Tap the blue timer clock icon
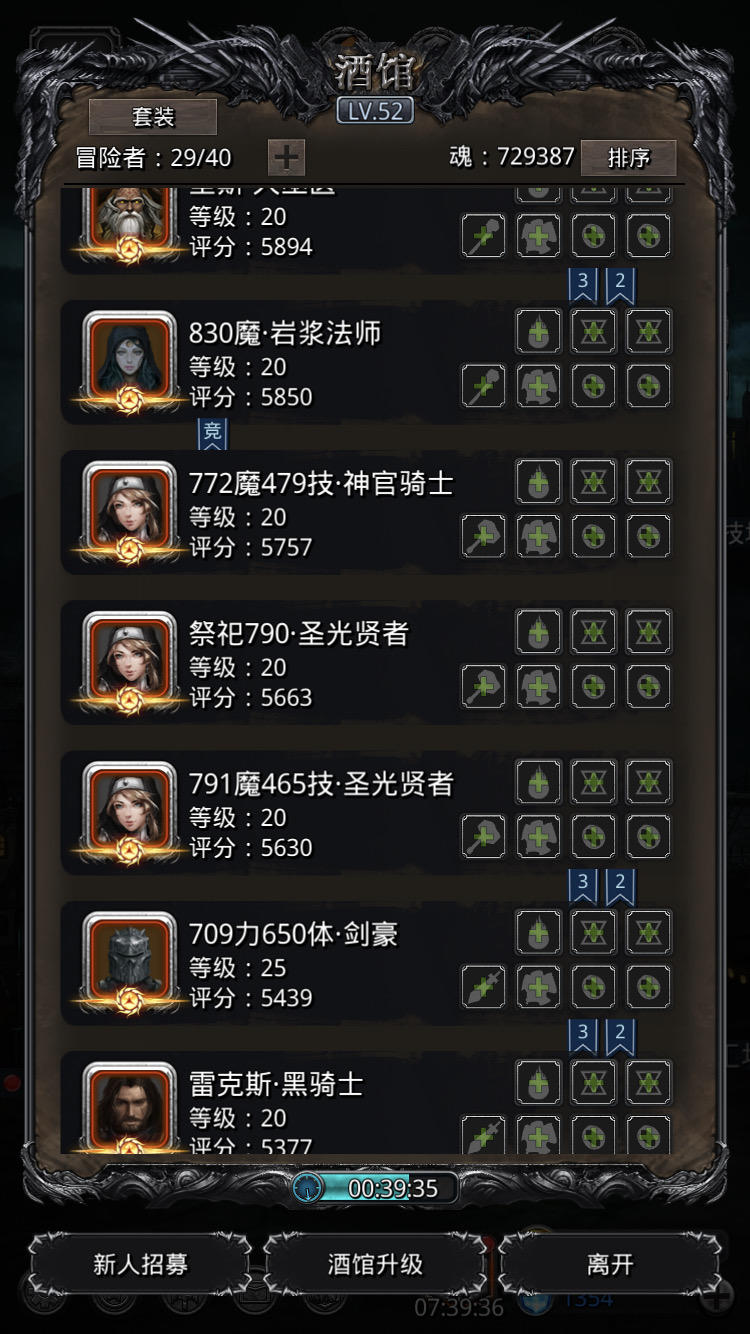The width and height of the screenshot is (750, 1334). 309,1188
